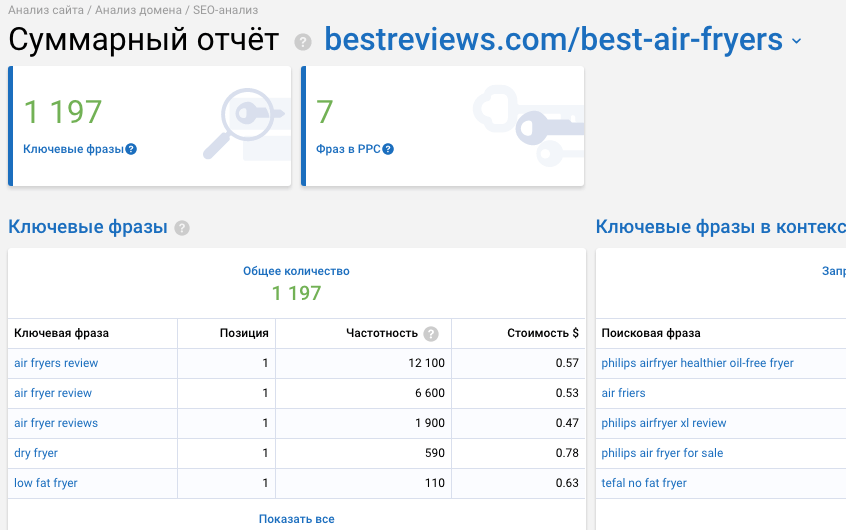Go to Анализ сайта breadcrumb

coord(46,10)
